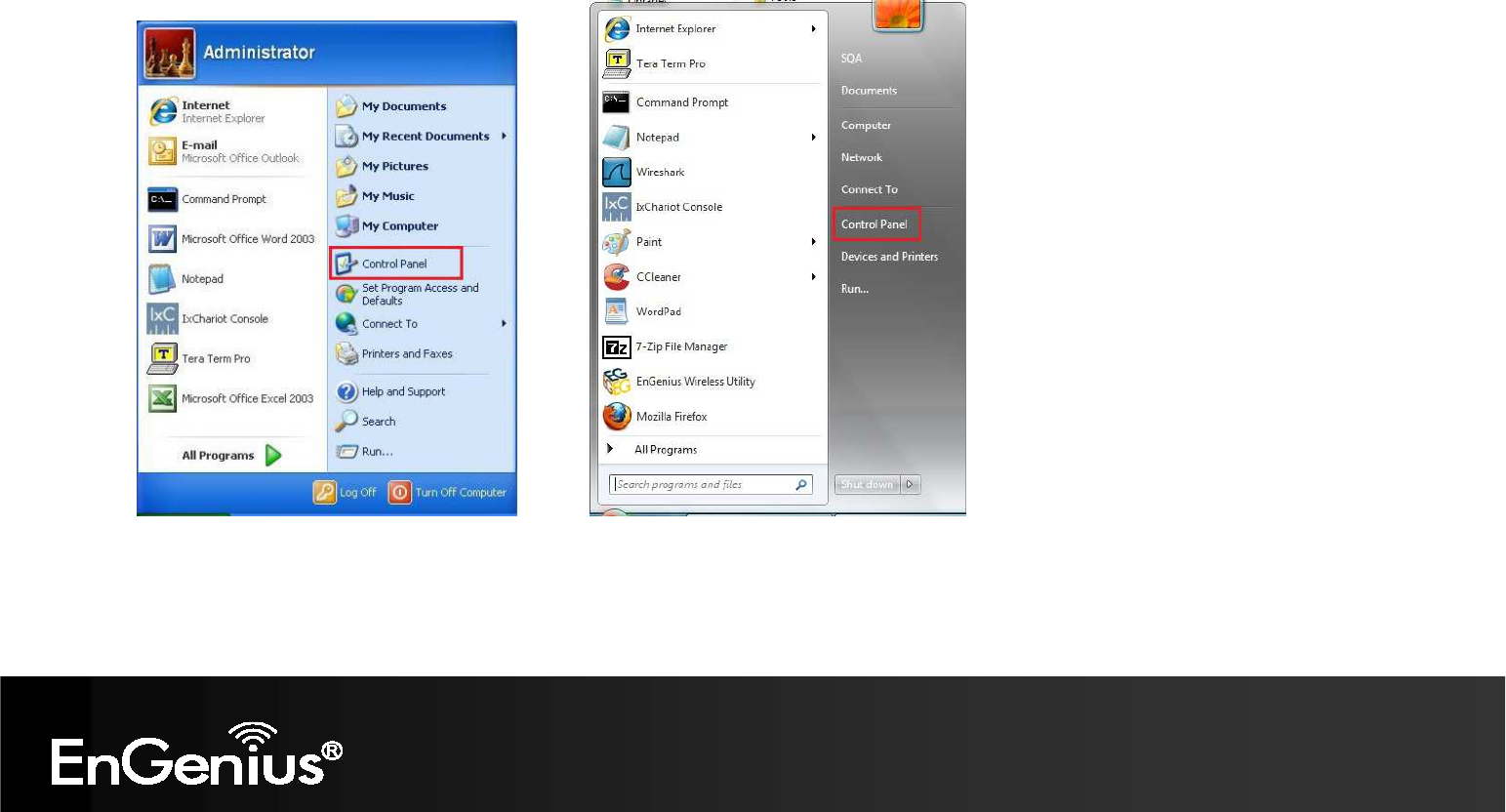The height and width of the screenshot is (812, 1506).
Task: Open Microsoft Office Excel 2003 icon
Action: tap(162, 398)
